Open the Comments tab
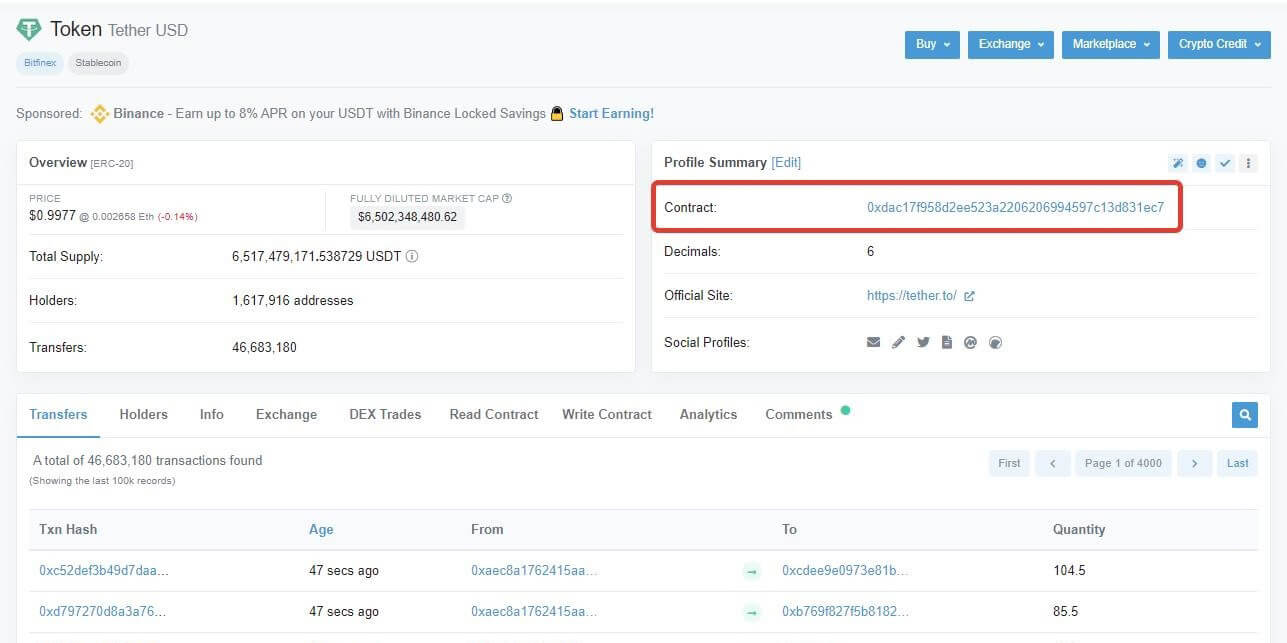This screenshot has height=643, width=1287. (x=799, y=414)
